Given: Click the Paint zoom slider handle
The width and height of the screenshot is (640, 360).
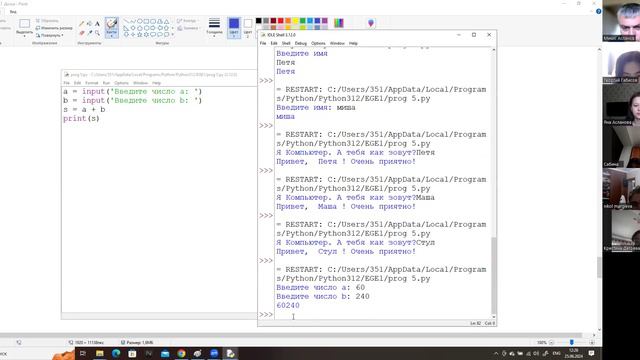Looking at the screenshot, I should [571, 342].
